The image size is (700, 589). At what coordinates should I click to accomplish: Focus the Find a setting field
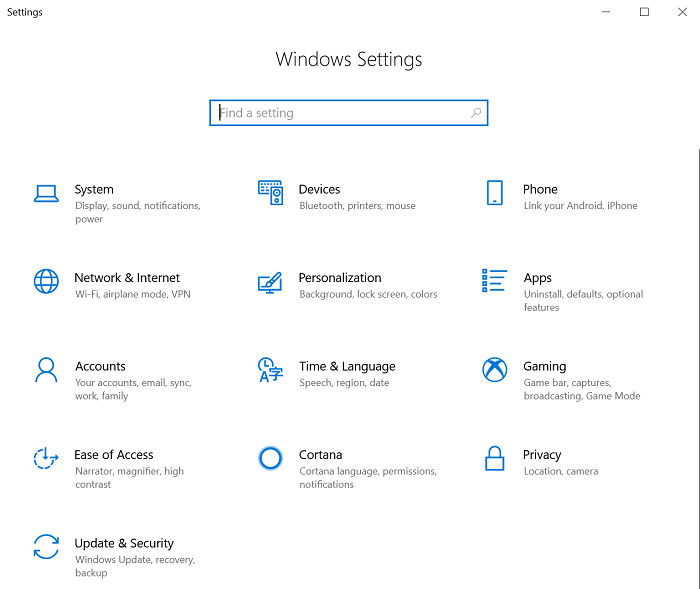(349, 113)
